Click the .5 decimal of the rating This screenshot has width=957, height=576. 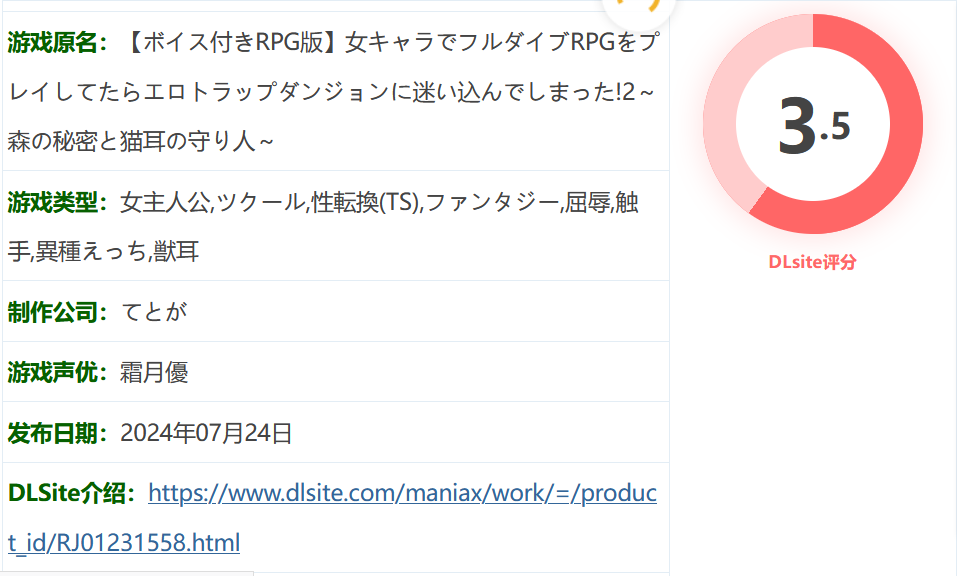click(x=836, y=128)
